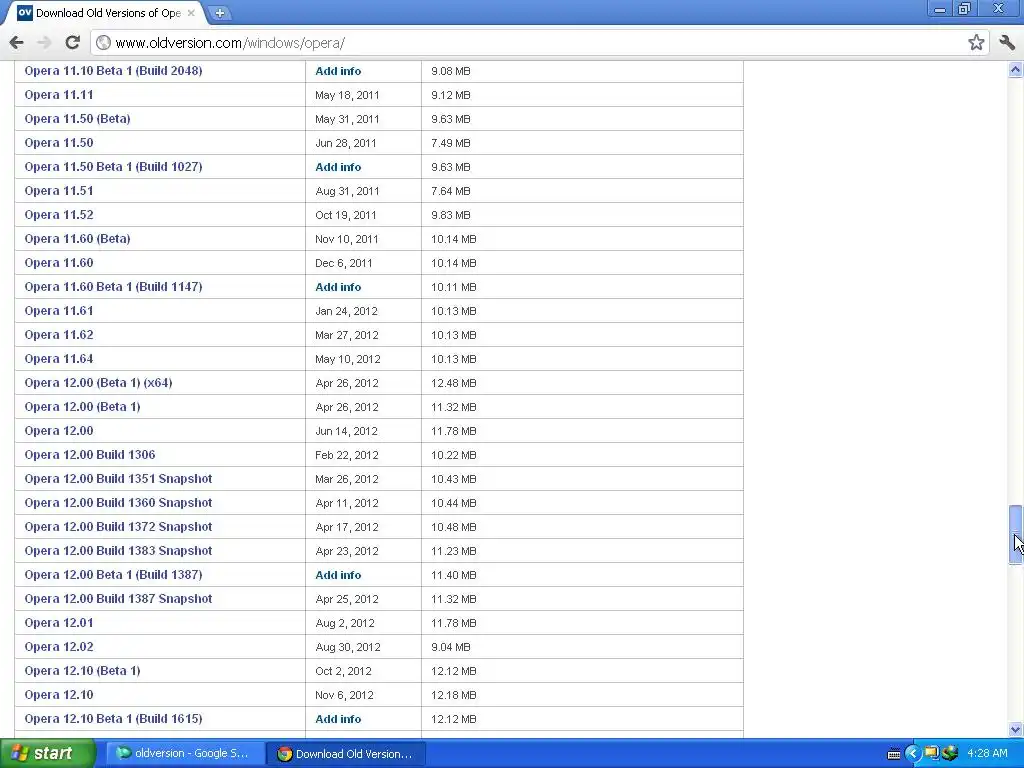Open Opera 11.51 link

pos(59,191)
